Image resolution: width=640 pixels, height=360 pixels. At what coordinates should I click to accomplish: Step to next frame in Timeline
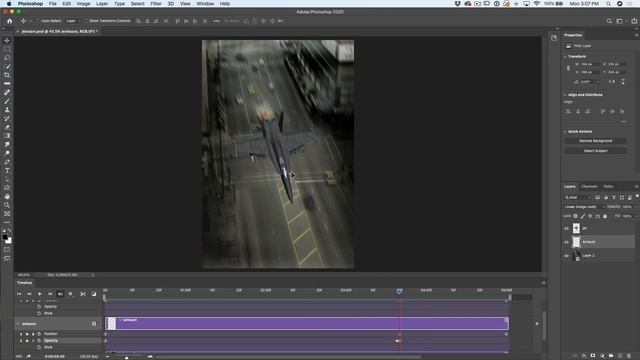click(50, 294)
